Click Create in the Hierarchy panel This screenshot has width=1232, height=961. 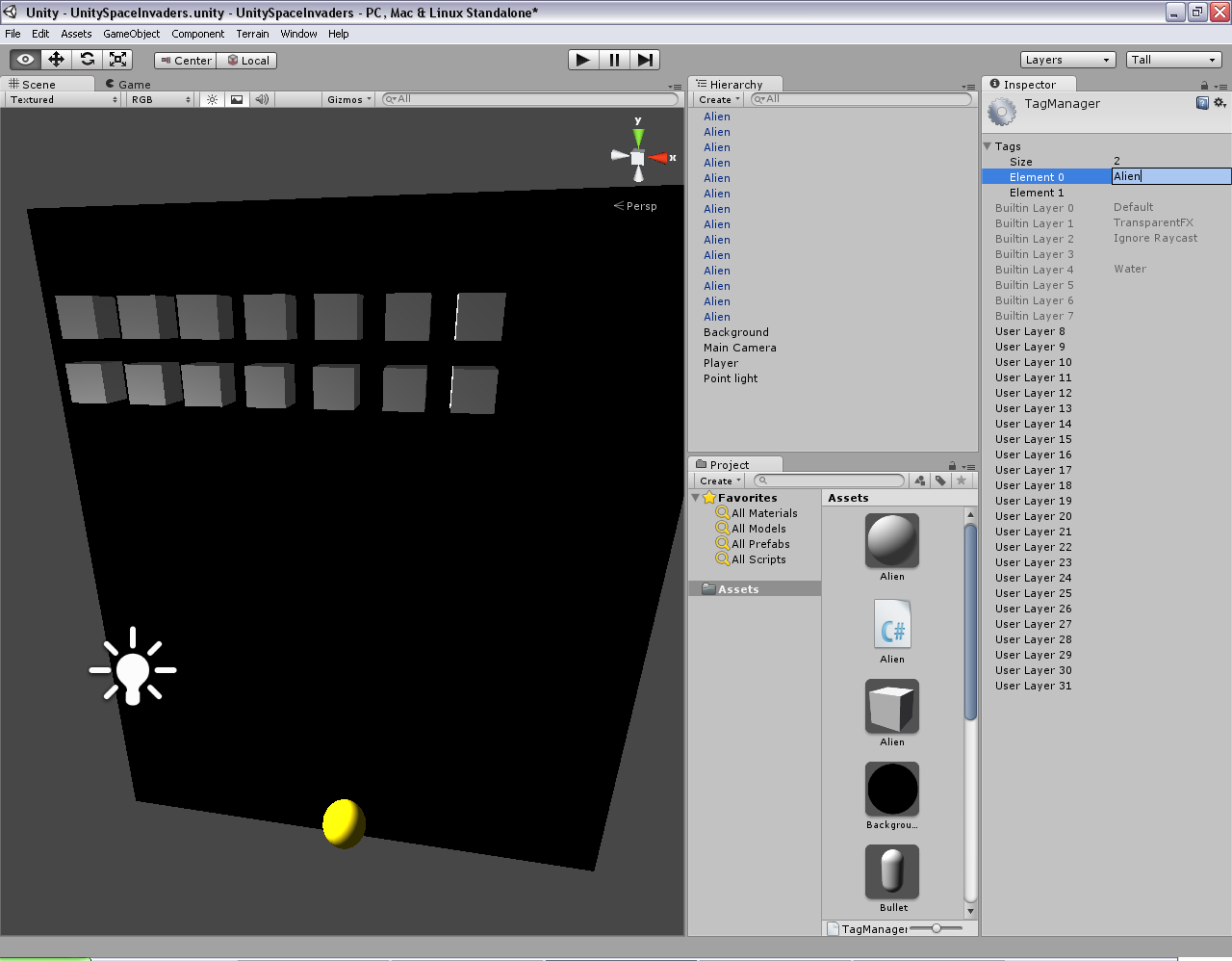pyautogui.click(x=717, y=99)
